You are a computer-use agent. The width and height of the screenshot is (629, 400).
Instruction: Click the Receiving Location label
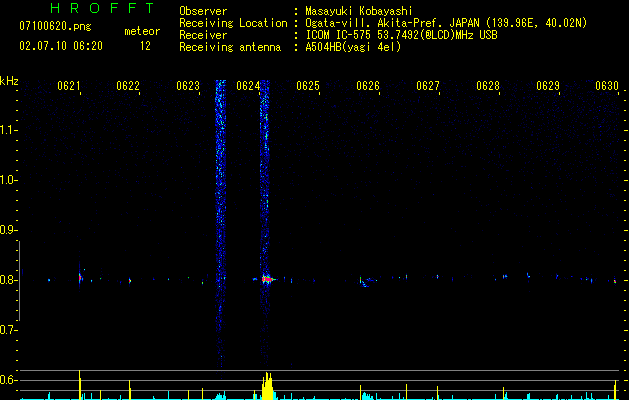(x=233, y=23)
